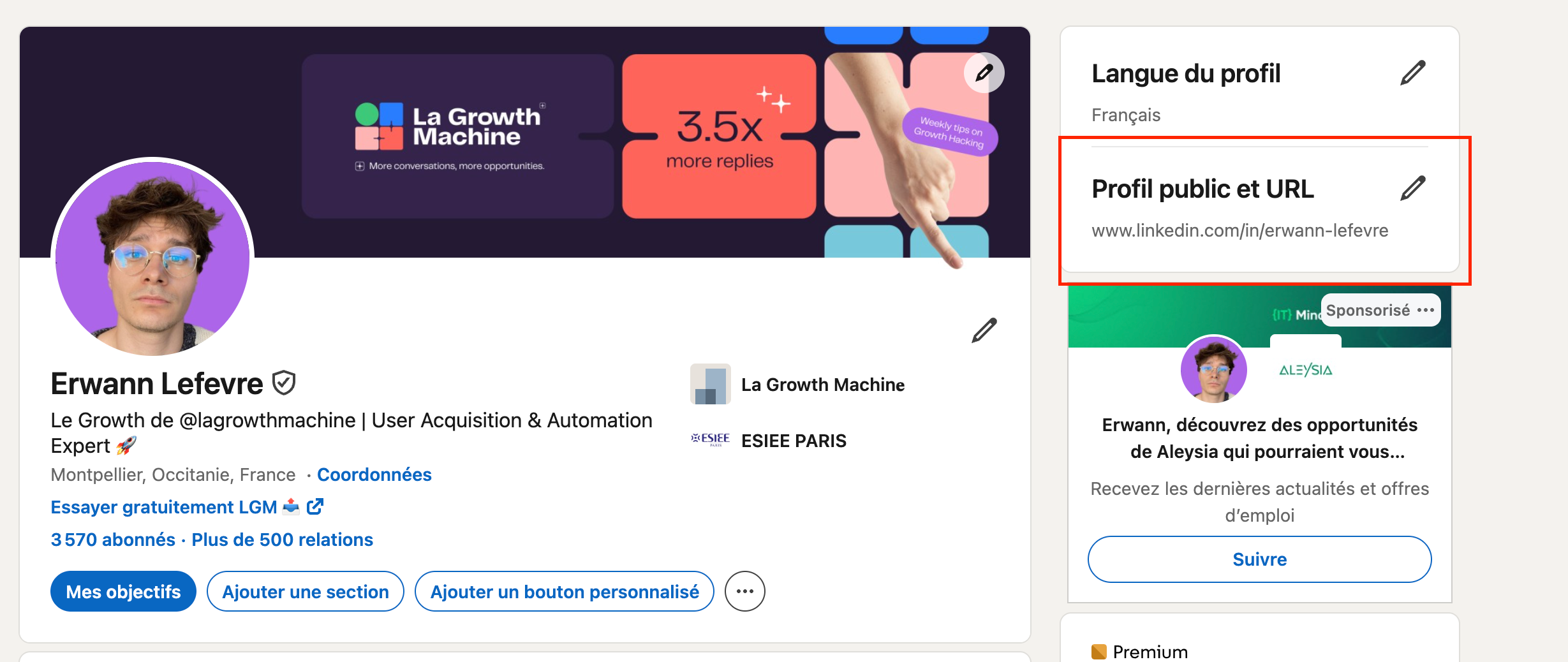The height and width of the screenshot is (662, 1568).
Task: Click Ajouter une section
Action: (x=305, y=591)
